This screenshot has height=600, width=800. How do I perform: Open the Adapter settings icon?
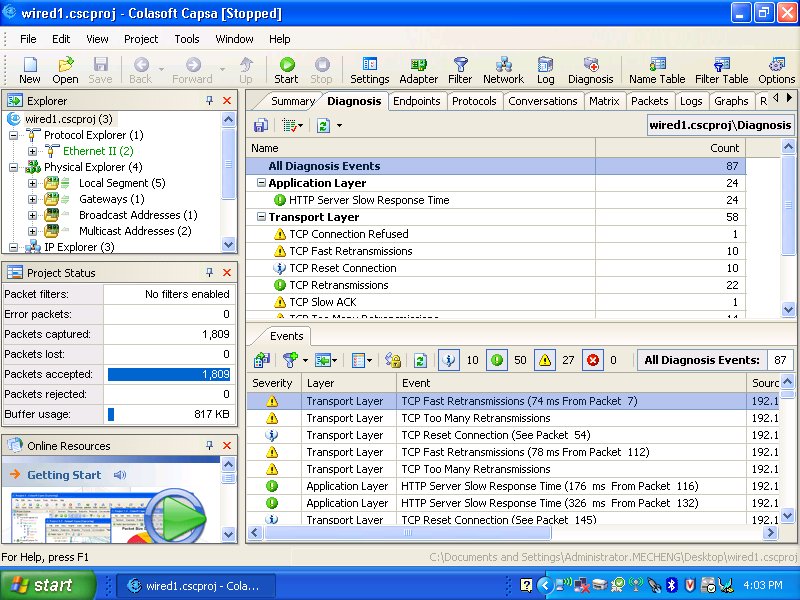pos(418,69)
